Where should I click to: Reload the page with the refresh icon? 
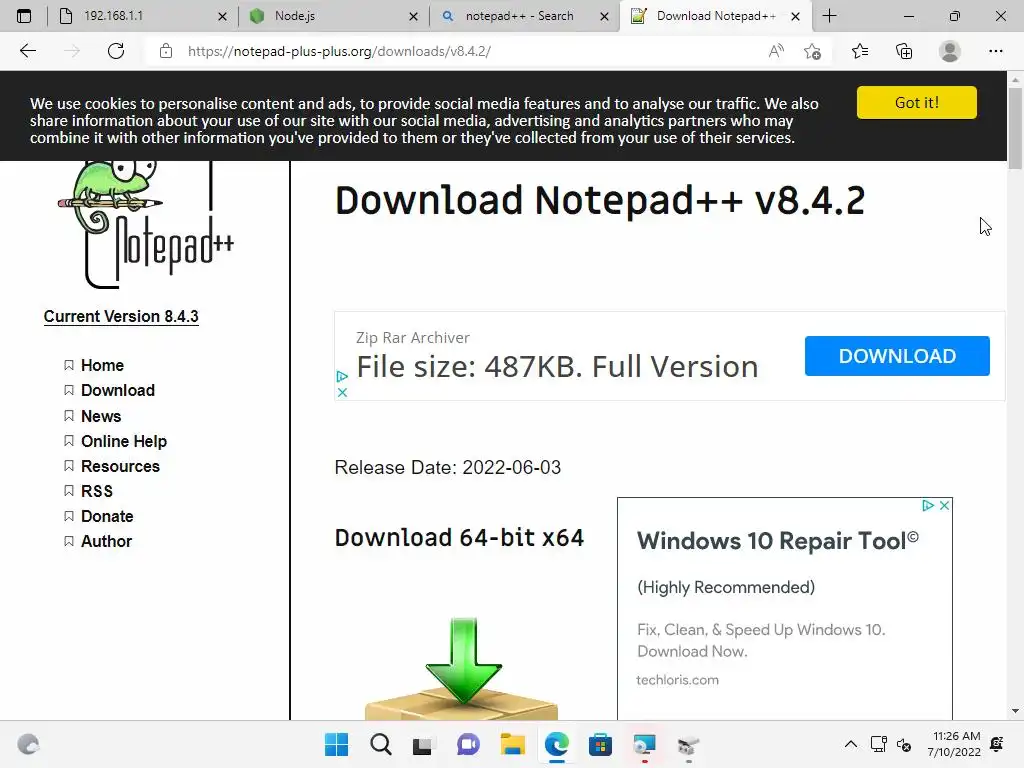pos(116,51)
